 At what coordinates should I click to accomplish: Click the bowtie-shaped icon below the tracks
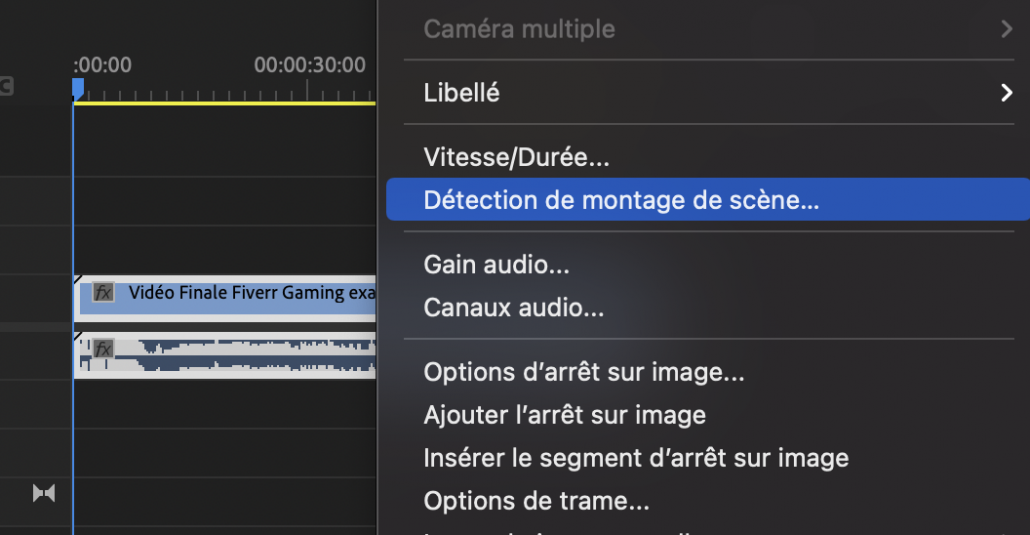coord(44,493)
